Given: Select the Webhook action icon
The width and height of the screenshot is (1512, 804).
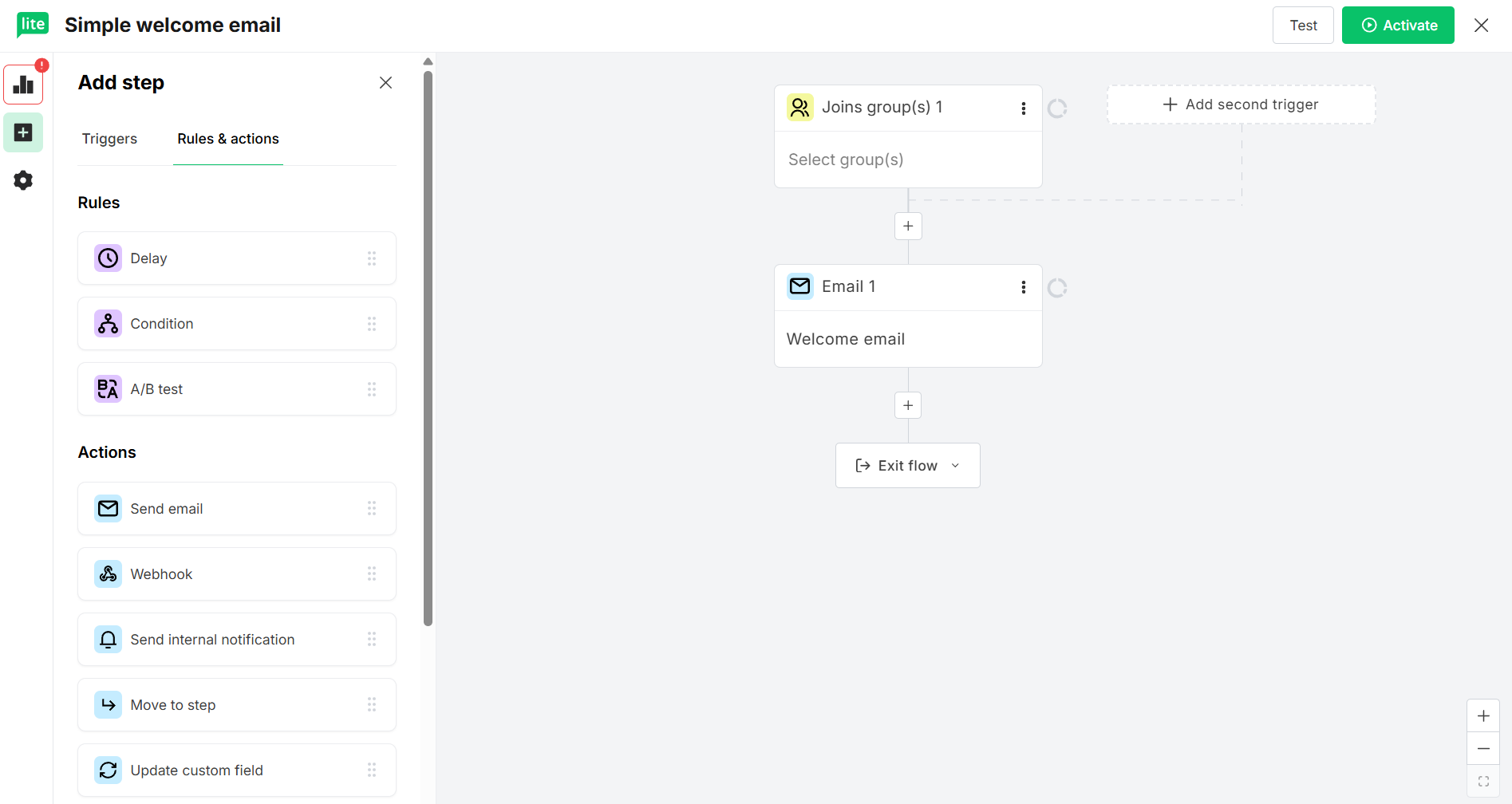Looking at the screenshot, I should point(108,573).
